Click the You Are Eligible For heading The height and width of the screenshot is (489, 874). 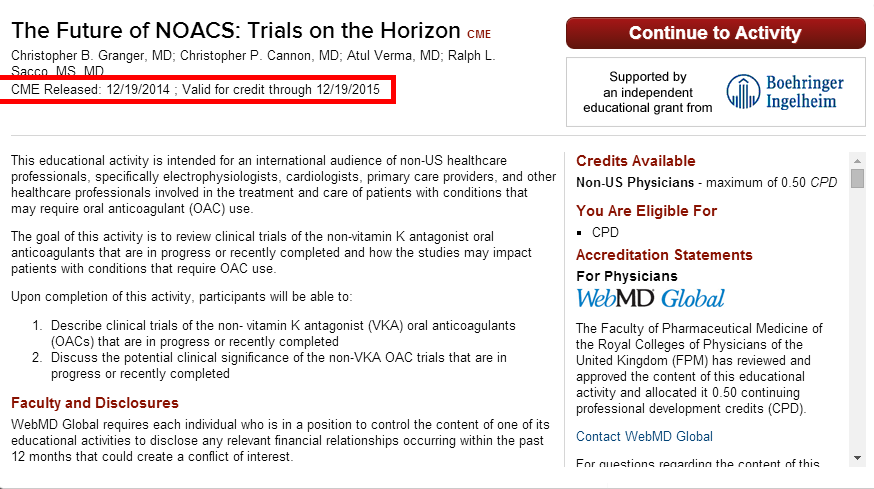coord(647,211)
